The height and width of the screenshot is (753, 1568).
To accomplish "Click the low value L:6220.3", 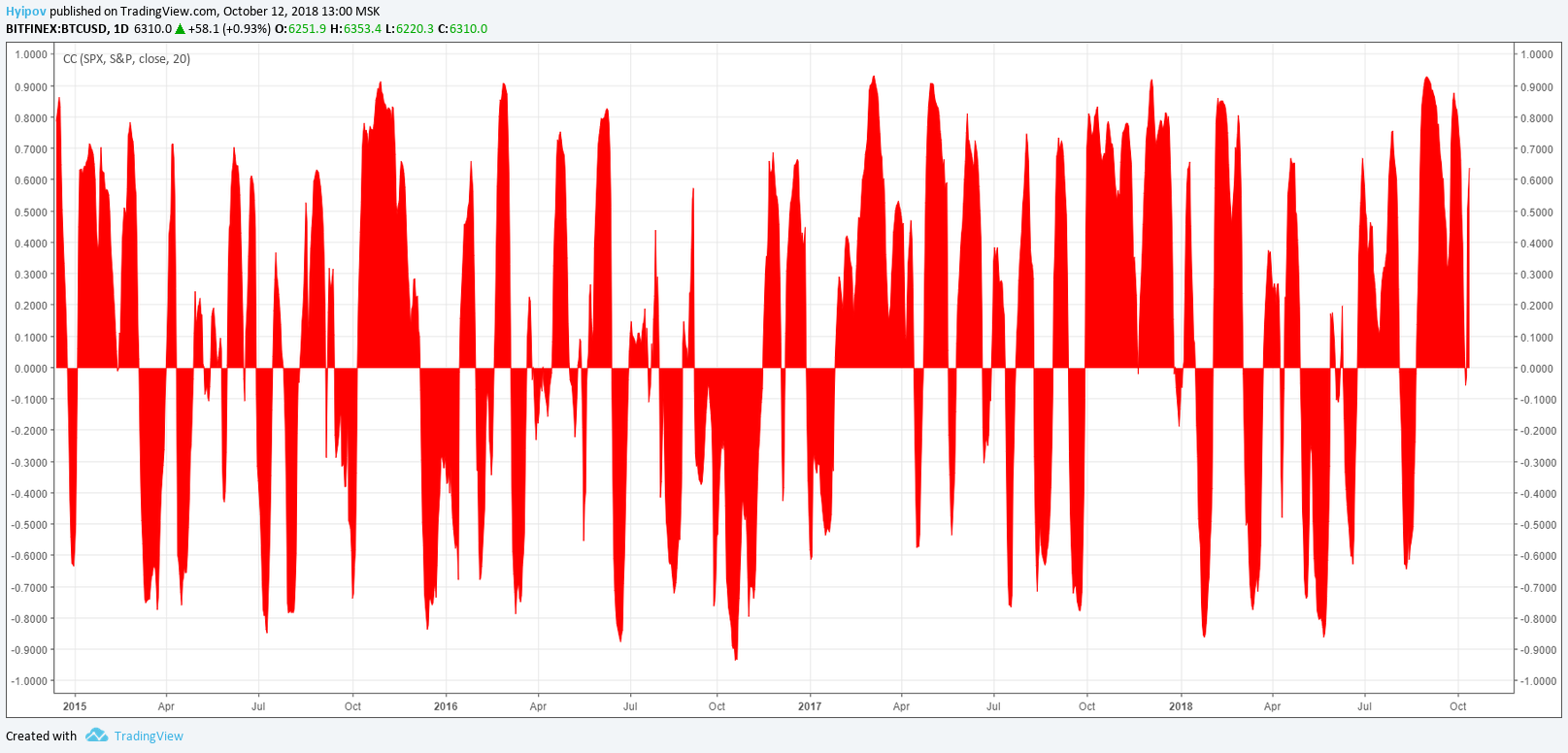I will pyautogui.click(x=410, y=29).
